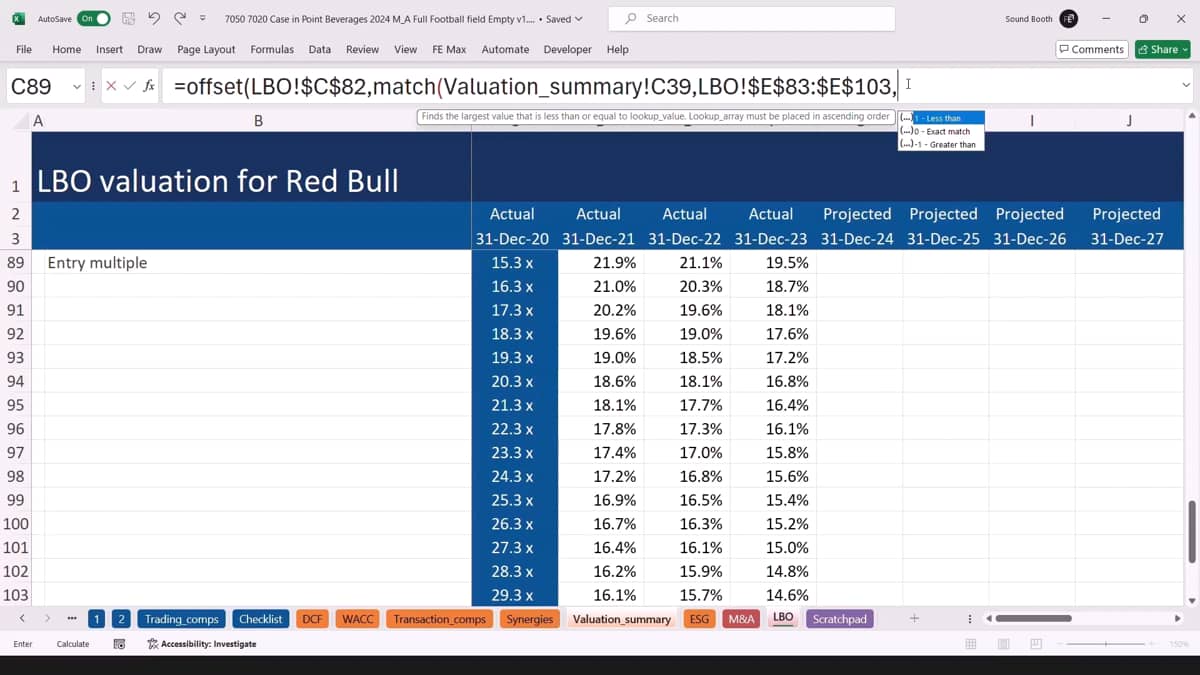
Task: Switch to sheet tab '2'
Action: point(120,619)
